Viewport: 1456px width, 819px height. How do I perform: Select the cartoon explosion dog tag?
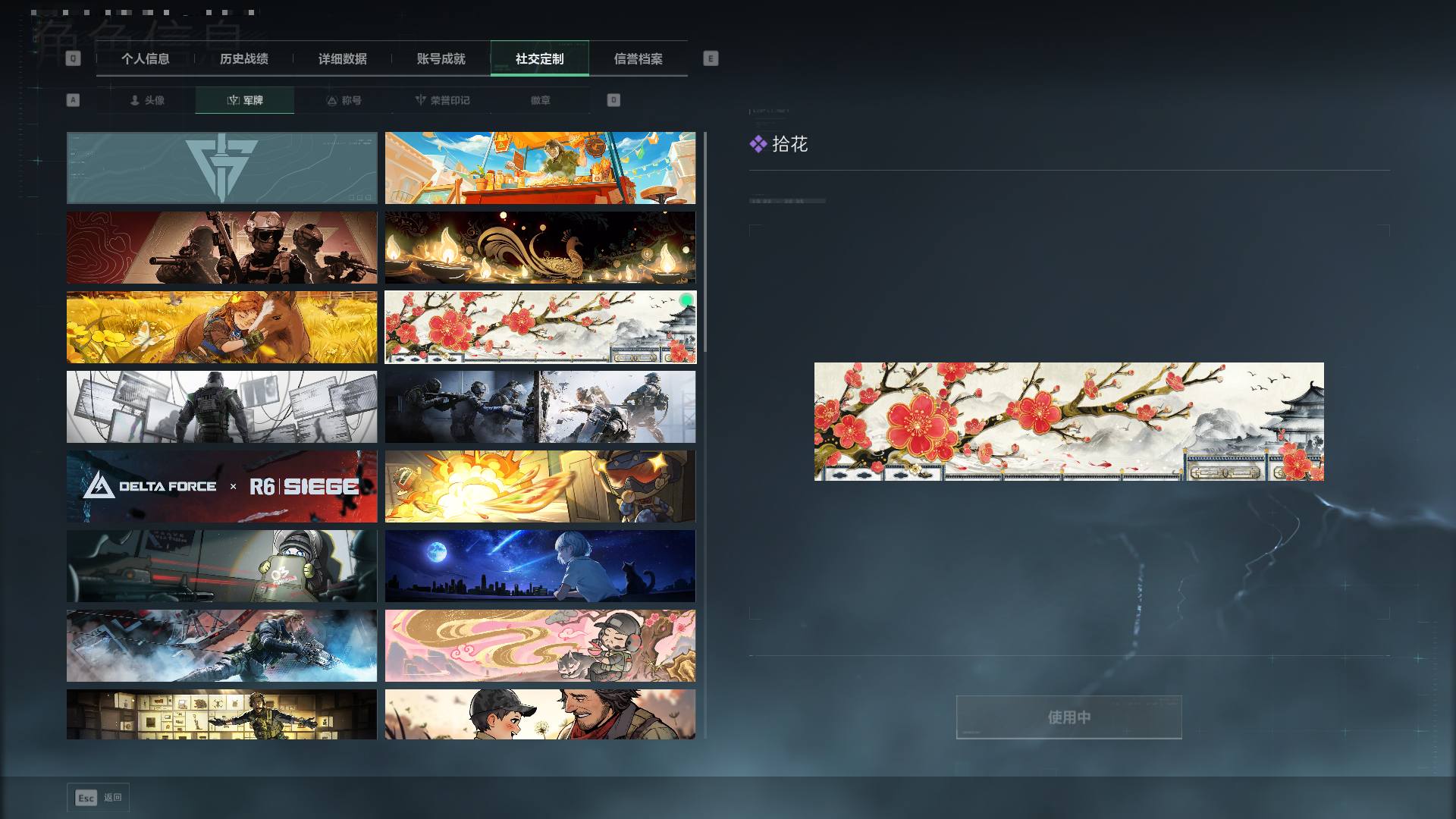540,486
